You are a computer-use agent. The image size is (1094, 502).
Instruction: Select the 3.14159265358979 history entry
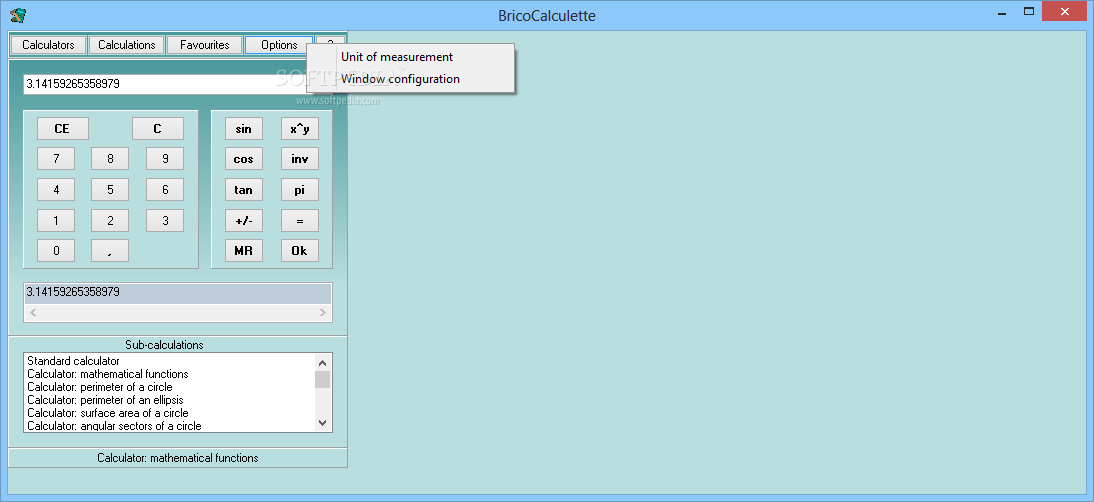pyautogui.click(x=177, y=292)
